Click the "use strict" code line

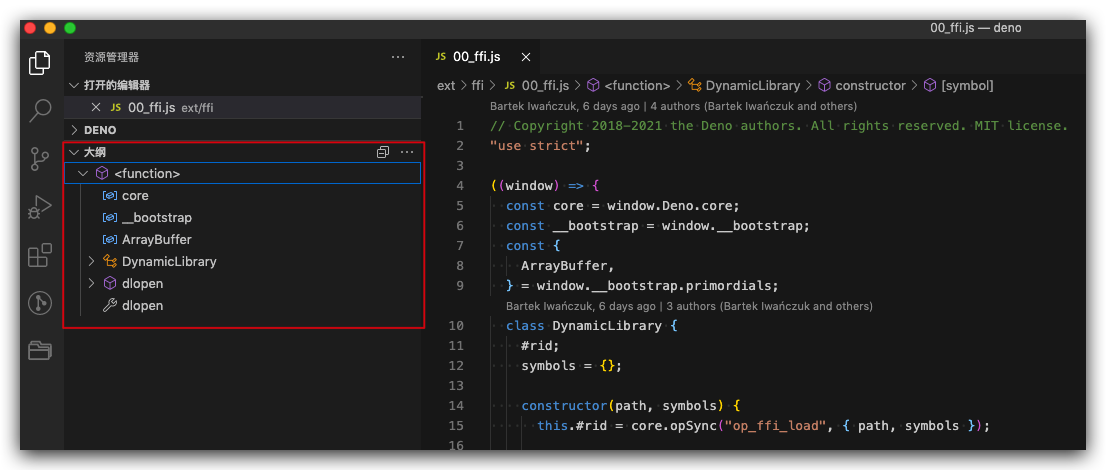pyautogui.click(x=540, y=146)
